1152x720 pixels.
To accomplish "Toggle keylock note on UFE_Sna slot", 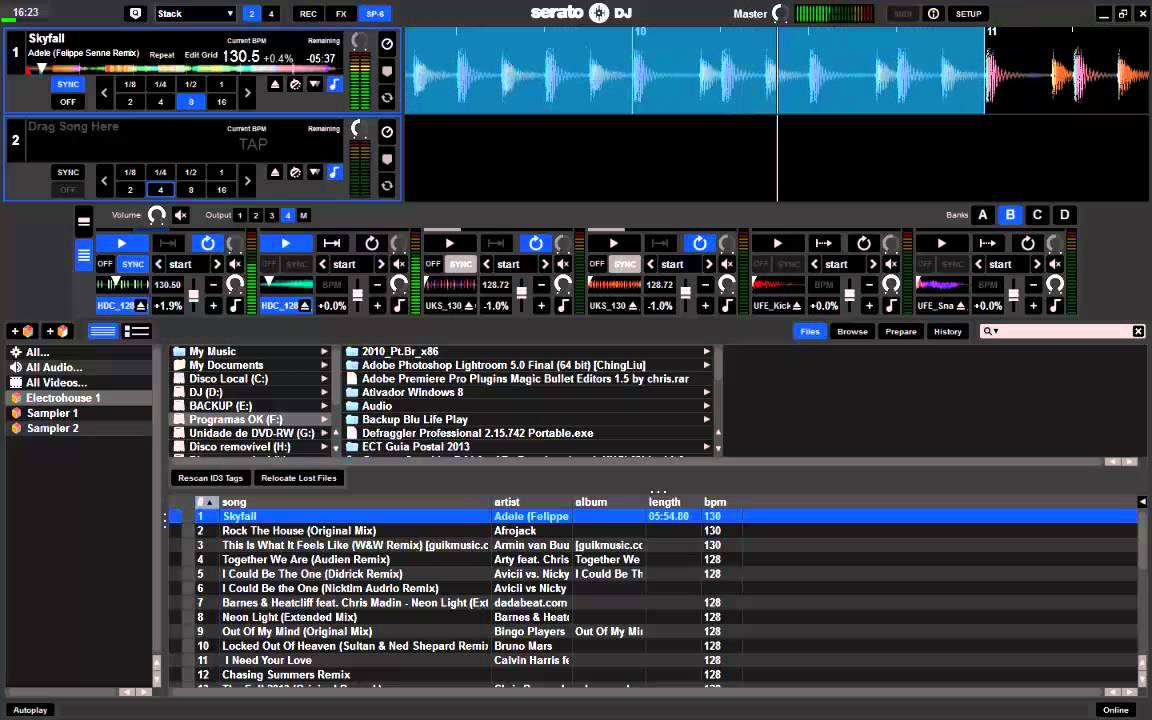I will coord(1054,305).
